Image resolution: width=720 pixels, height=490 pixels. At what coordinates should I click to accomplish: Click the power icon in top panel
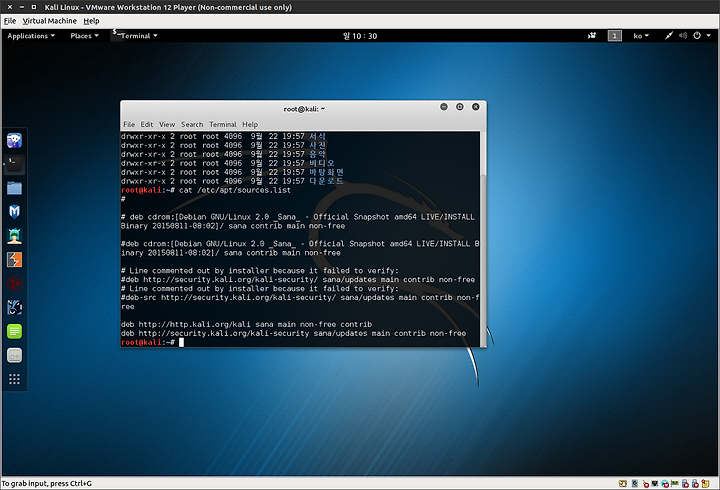tap(697, 35)
